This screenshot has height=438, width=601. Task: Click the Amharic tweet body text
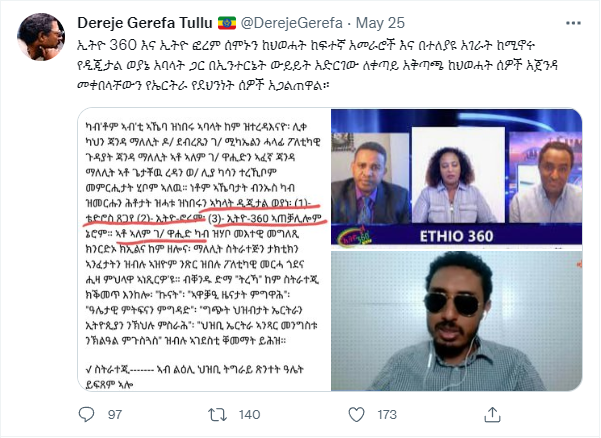[x=317, y=65]
